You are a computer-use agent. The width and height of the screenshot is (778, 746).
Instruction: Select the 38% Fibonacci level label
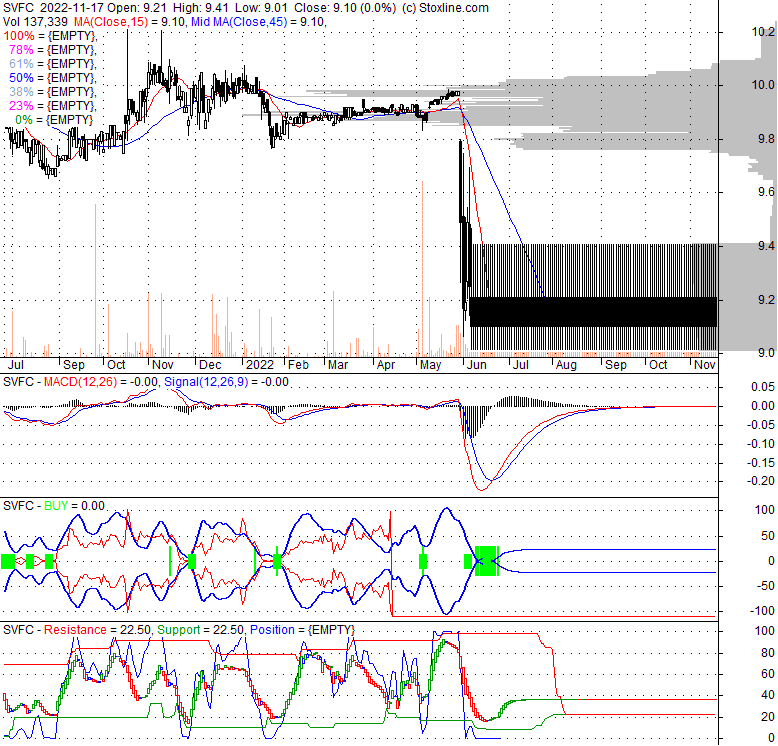(51, 91)
